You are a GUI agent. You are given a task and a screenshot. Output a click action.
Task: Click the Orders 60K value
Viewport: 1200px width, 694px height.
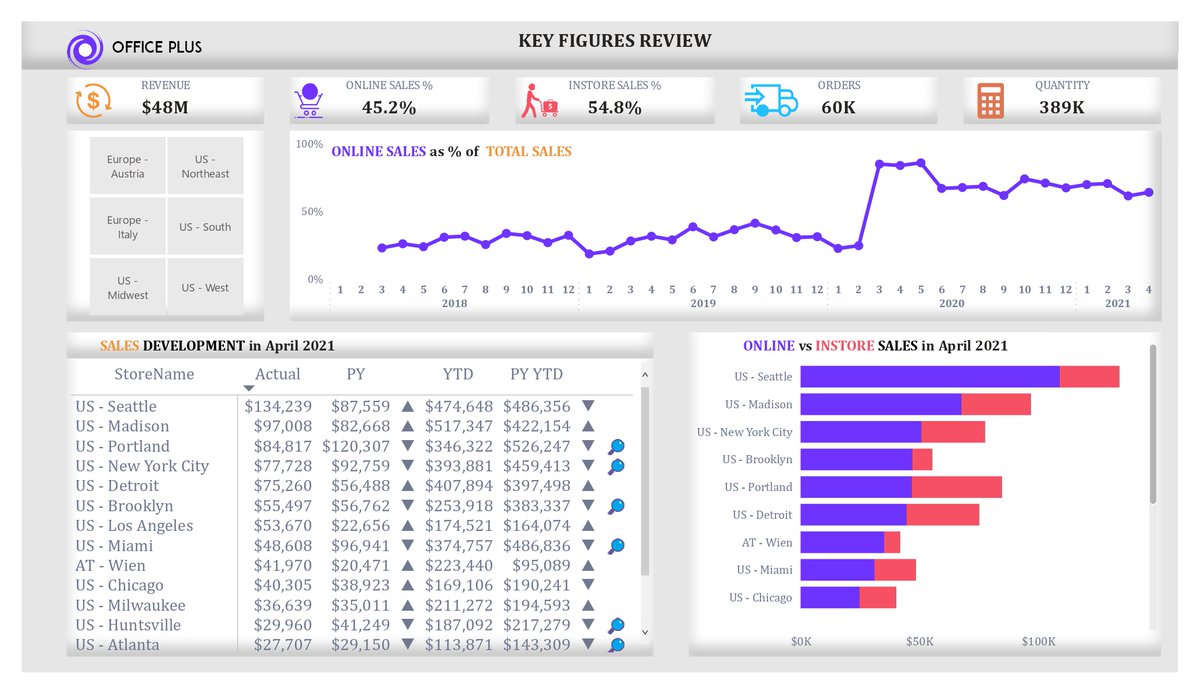click(838, 108)
